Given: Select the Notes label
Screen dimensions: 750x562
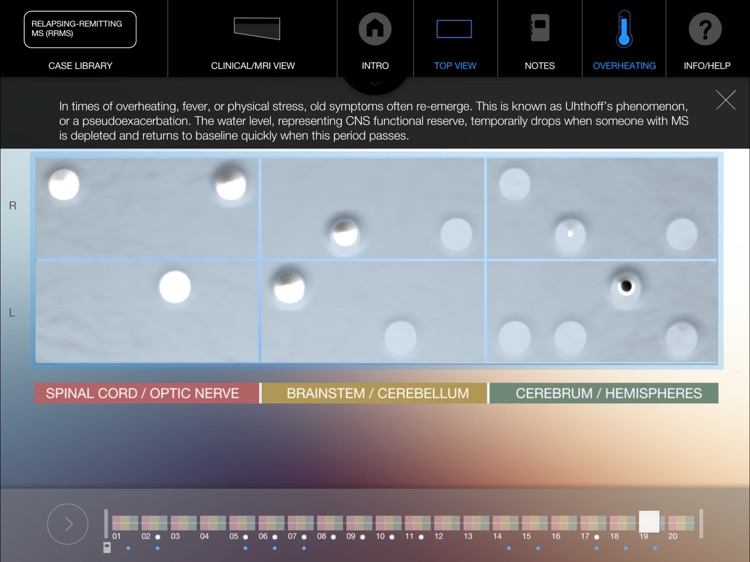Looking at the screenshot, I should tap(540, 66).
